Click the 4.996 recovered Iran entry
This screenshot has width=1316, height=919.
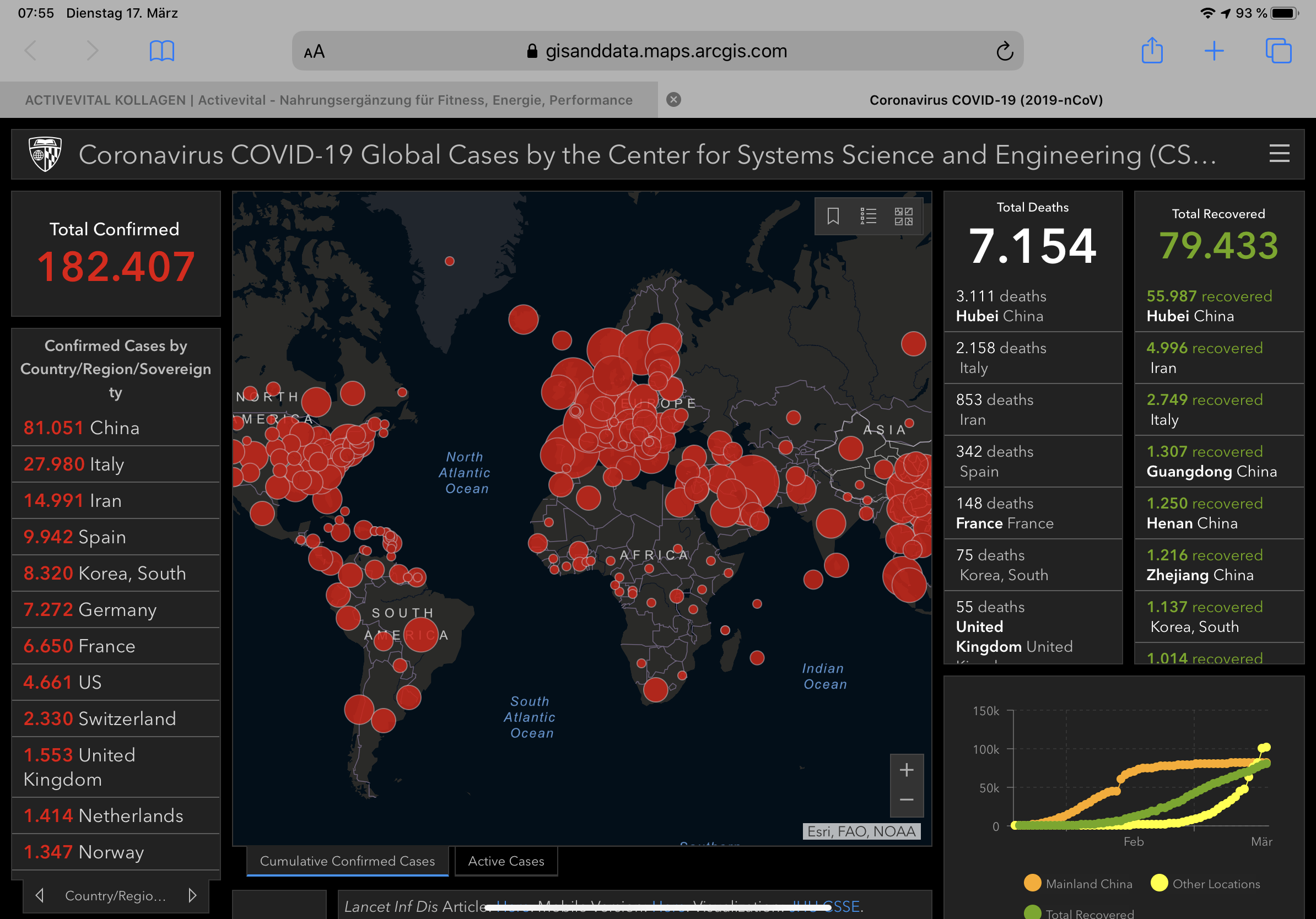[1218, 358]
